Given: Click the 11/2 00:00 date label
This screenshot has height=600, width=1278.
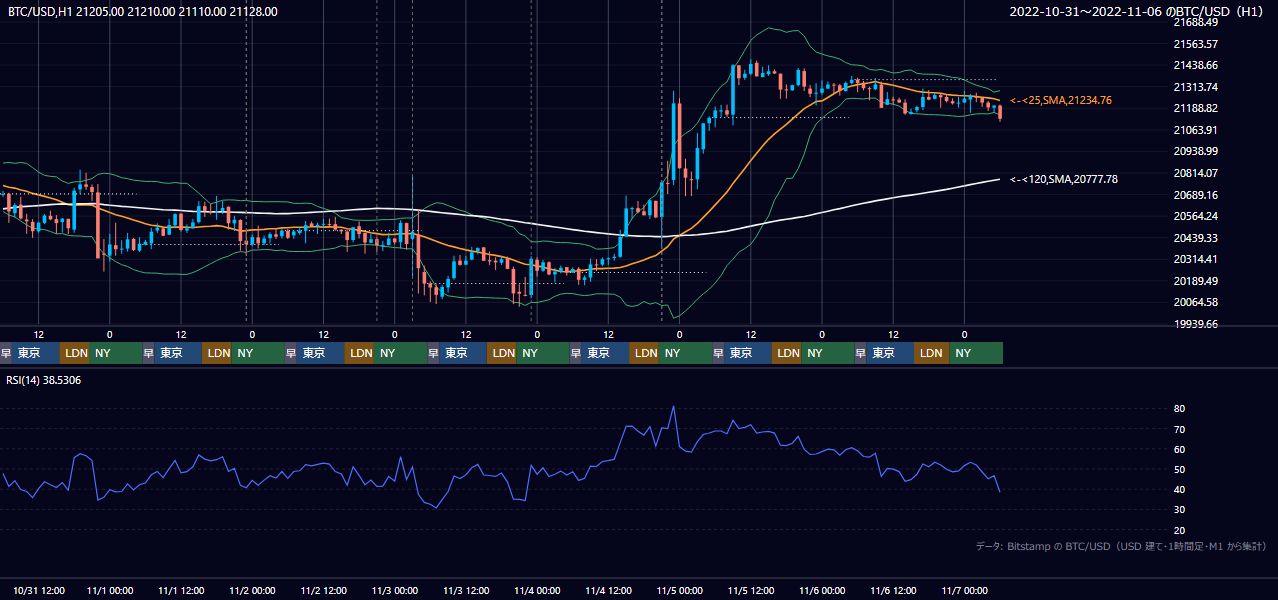Looking at the screenshot, I should (252, 590).
